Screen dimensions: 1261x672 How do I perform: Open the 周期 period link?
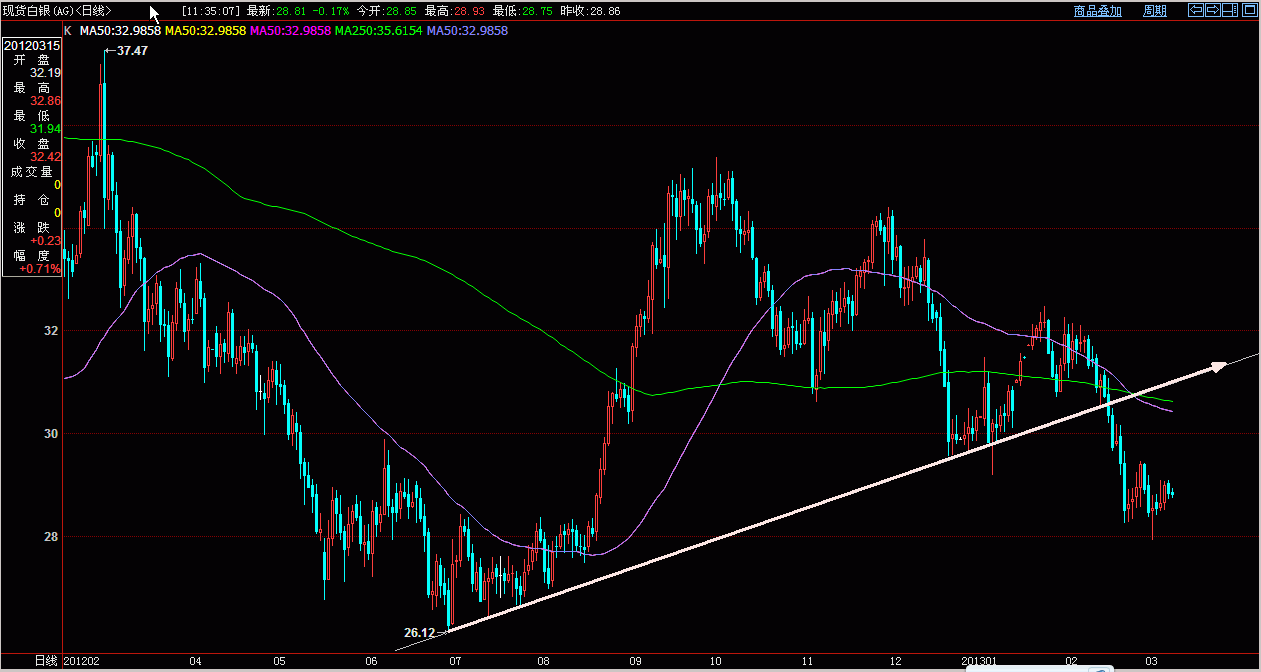point(1155,11)
